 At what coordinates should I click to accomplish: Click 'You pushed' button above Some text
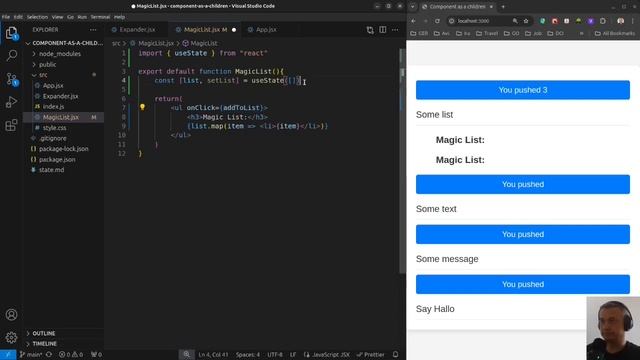pos(523,184)
